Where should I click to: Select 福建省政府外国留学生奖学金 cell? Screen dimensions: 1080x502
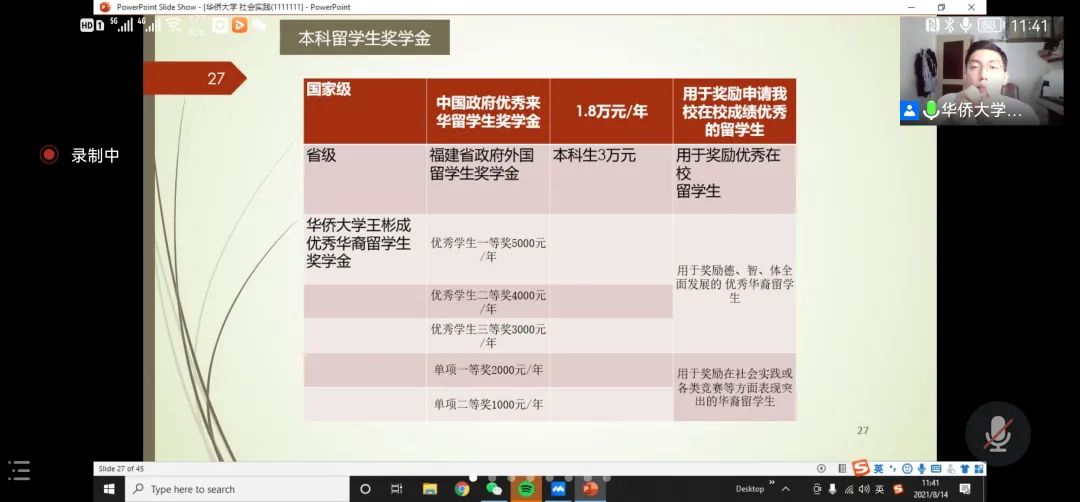pyautogui.click(x=488, y=178)
